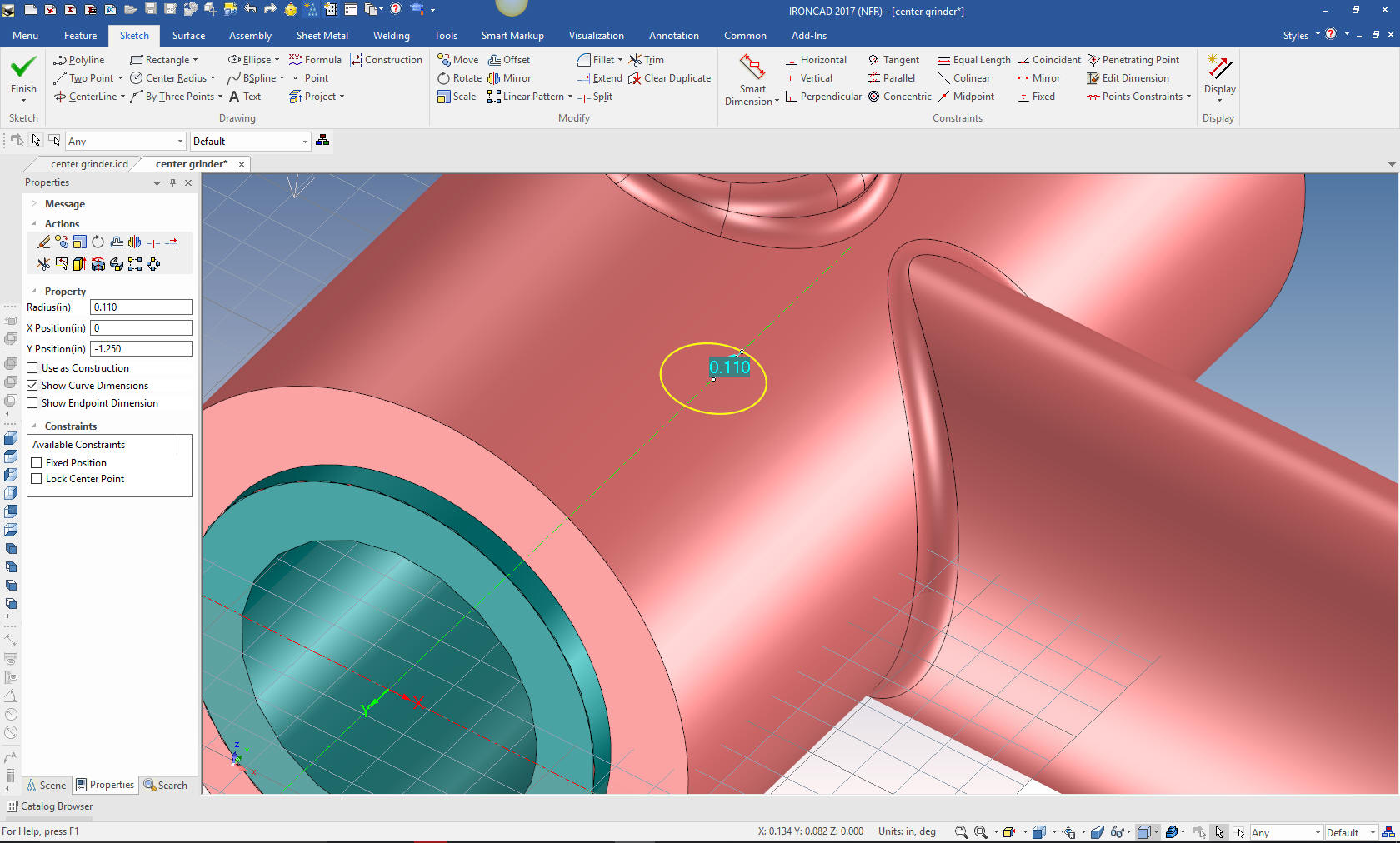Activate the Text sketch tool
Image resolution: width=1400 pixels, height=843 pixels.
[244, 97]
